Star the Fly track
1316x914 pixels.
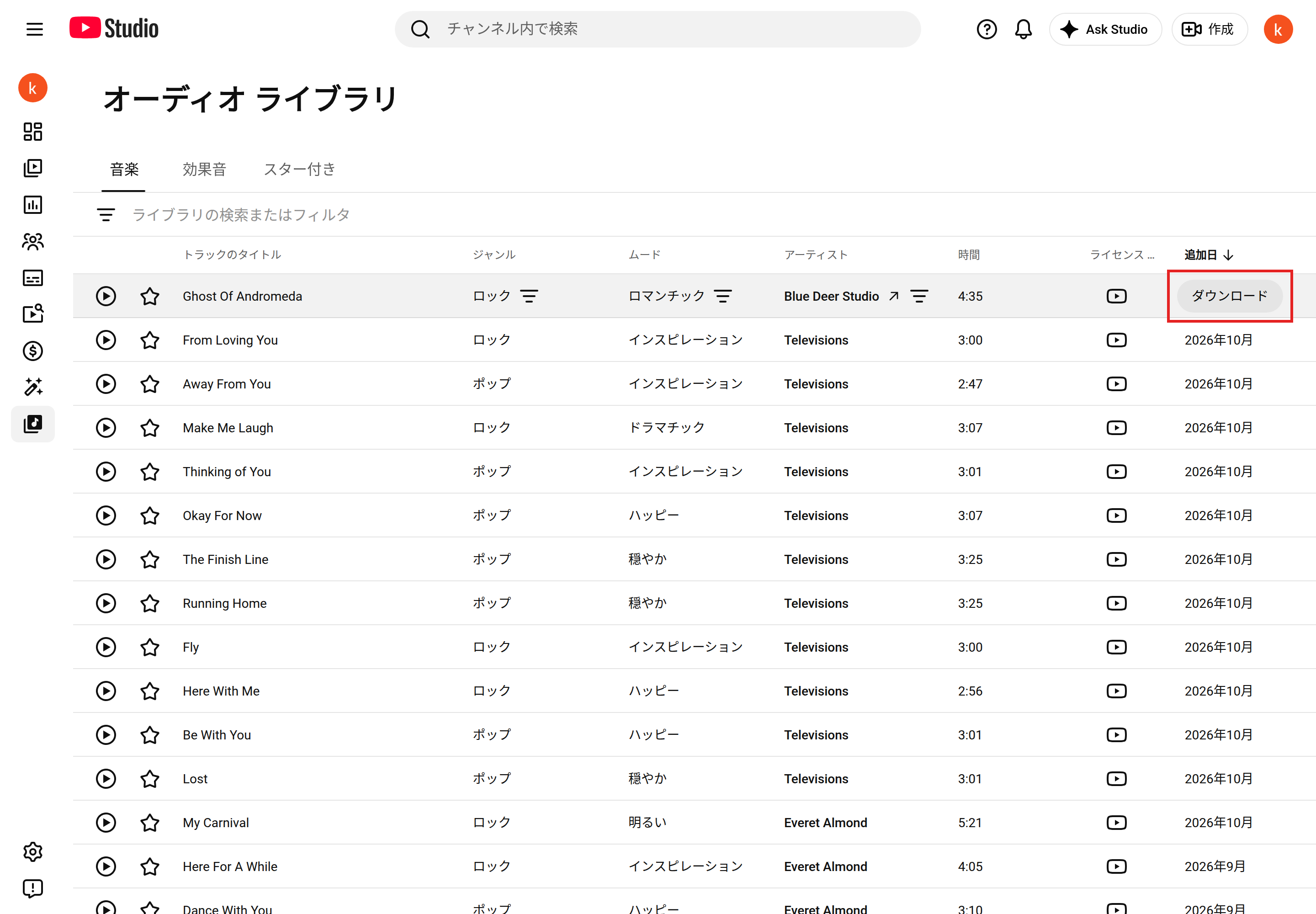pyautogui.click(x=149, y=647)
